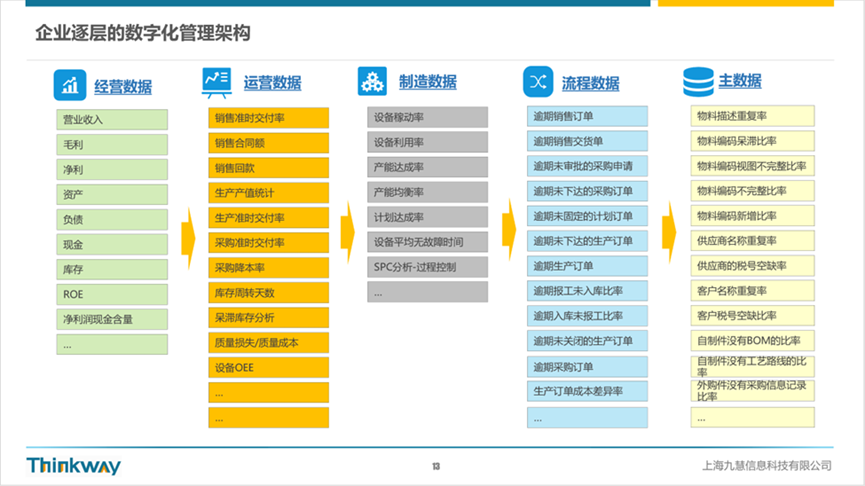Select the 质量损失/质量成本 box

tap(269, 343)
